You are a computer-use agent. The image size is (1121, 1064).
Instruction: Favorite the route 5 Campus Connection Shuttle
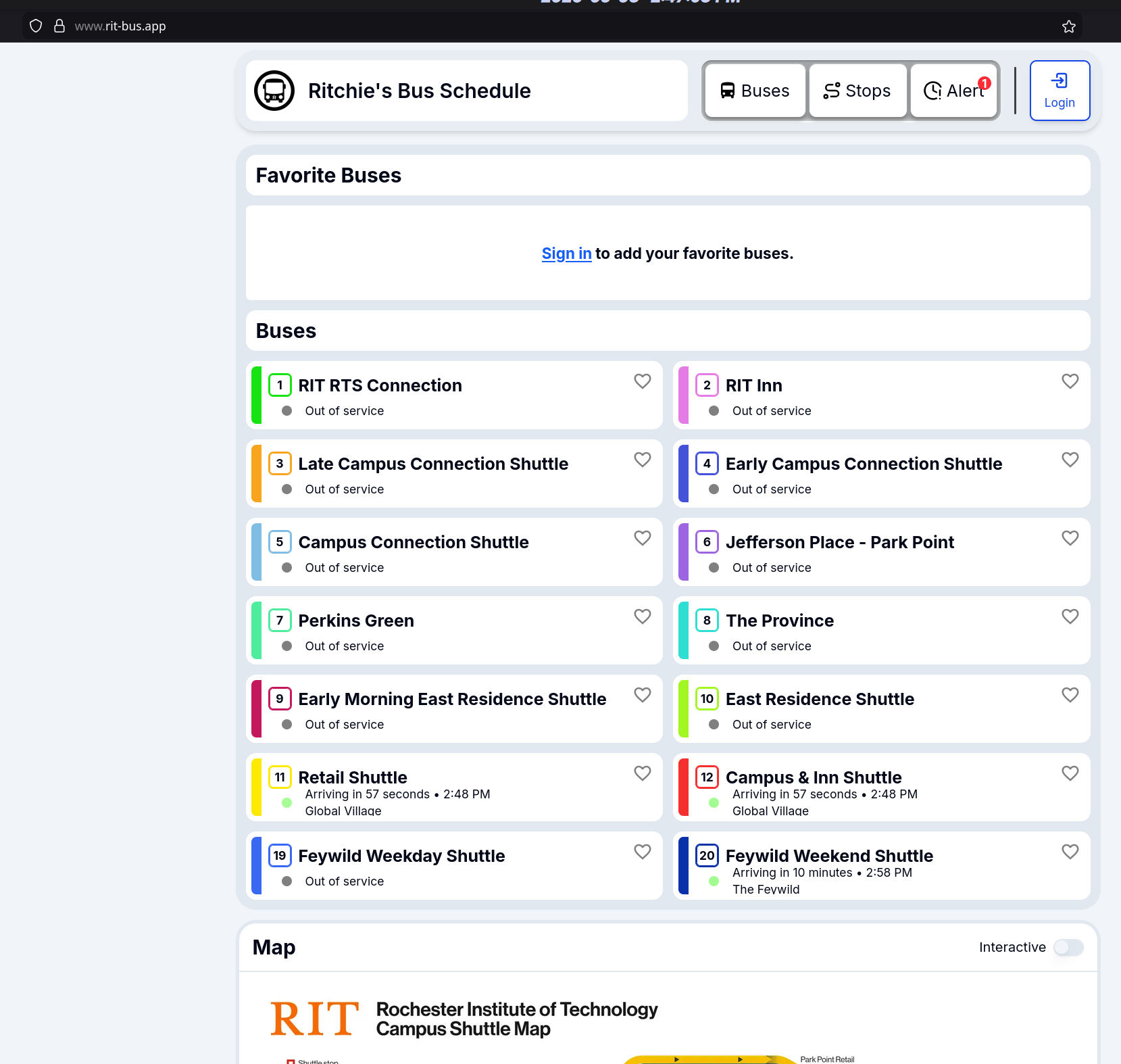tap(643, 538)
